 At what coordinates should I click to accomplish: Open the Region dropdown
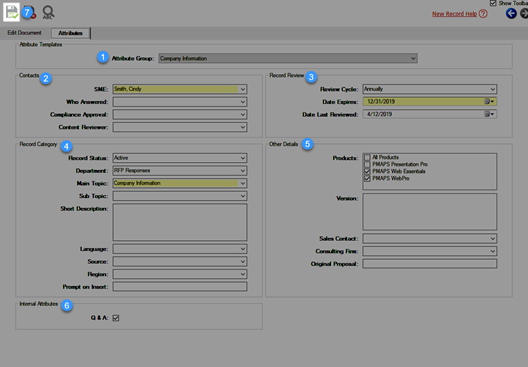(x=180, y=274)
